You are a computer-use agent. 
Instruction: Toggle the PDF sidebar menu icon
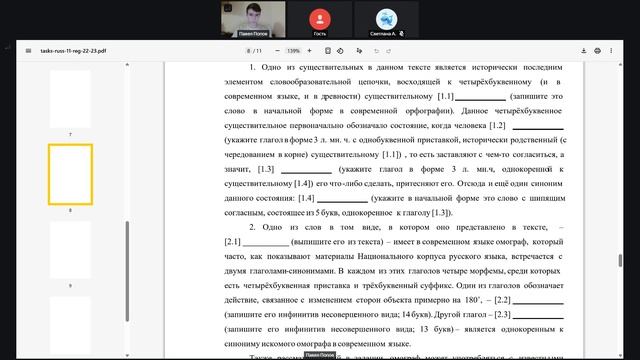point(28,51)
